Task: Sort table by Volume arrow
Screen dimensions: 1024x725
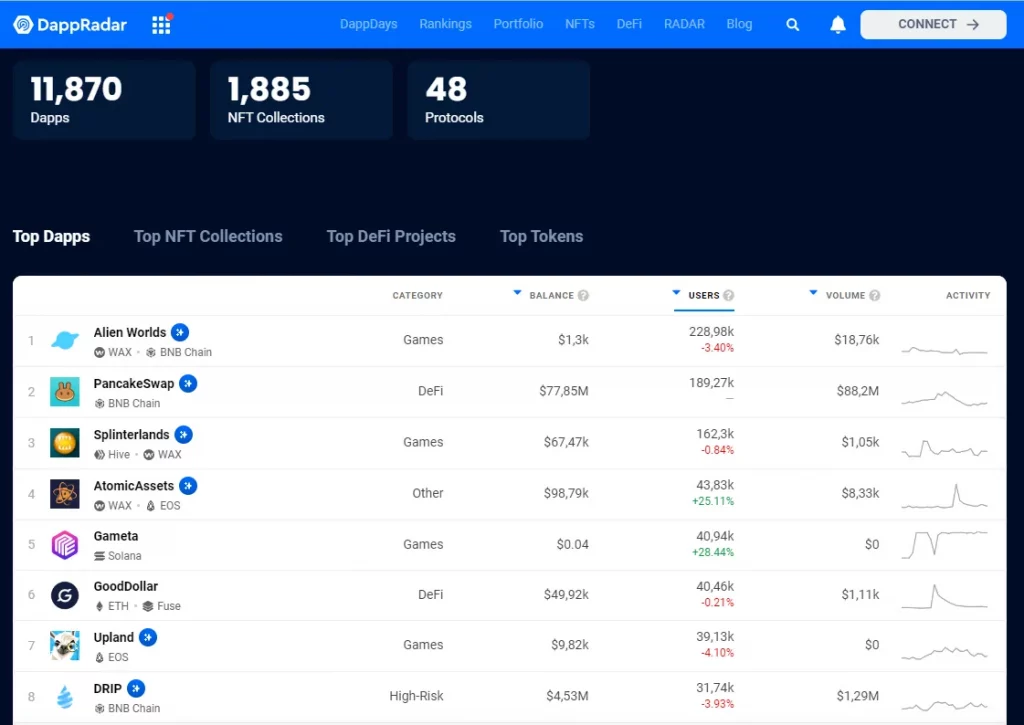Action: coord(813,293)
